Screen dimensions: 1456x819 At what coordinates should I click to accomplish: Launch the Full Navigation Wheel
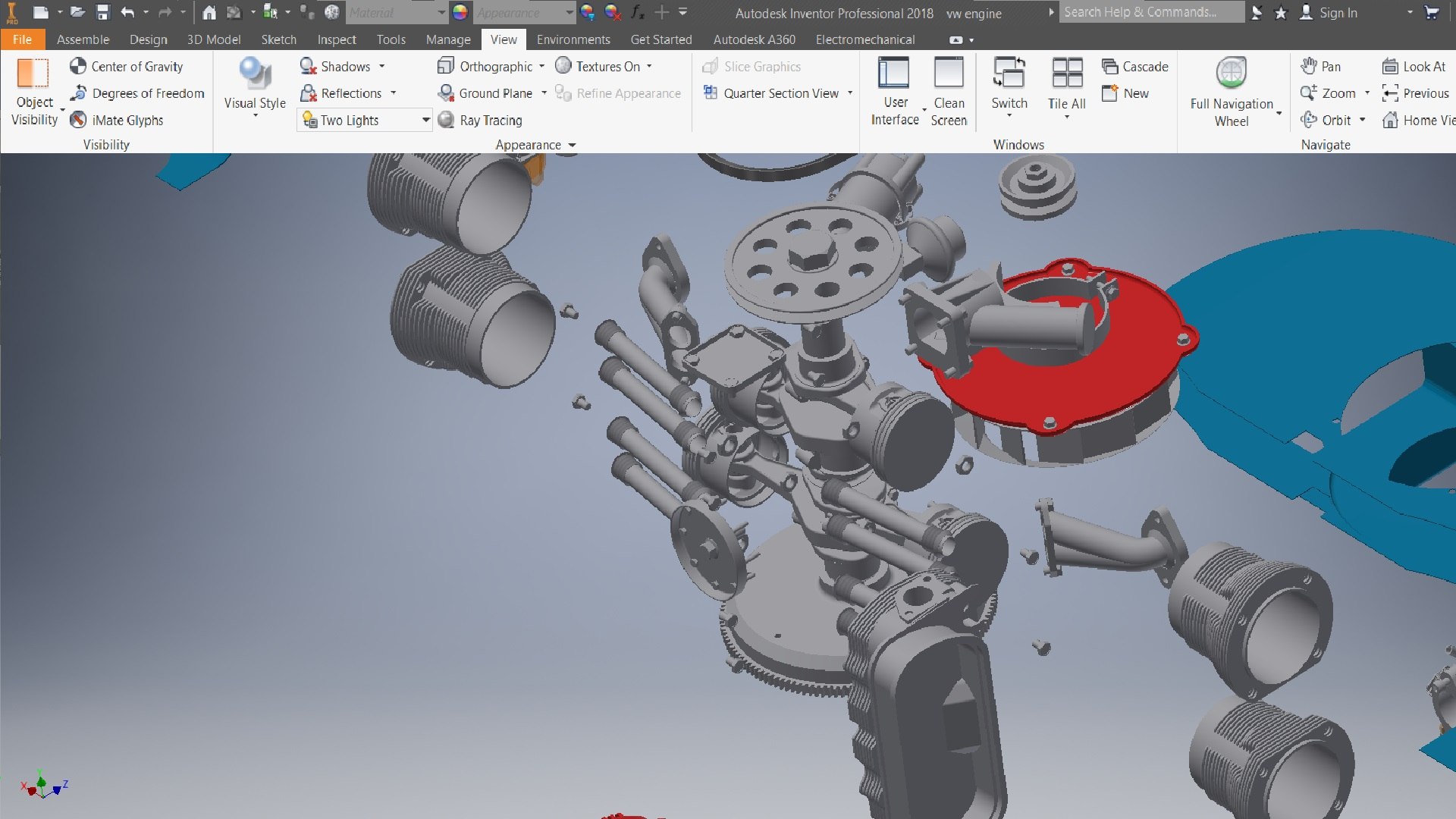pos(1232,92)
